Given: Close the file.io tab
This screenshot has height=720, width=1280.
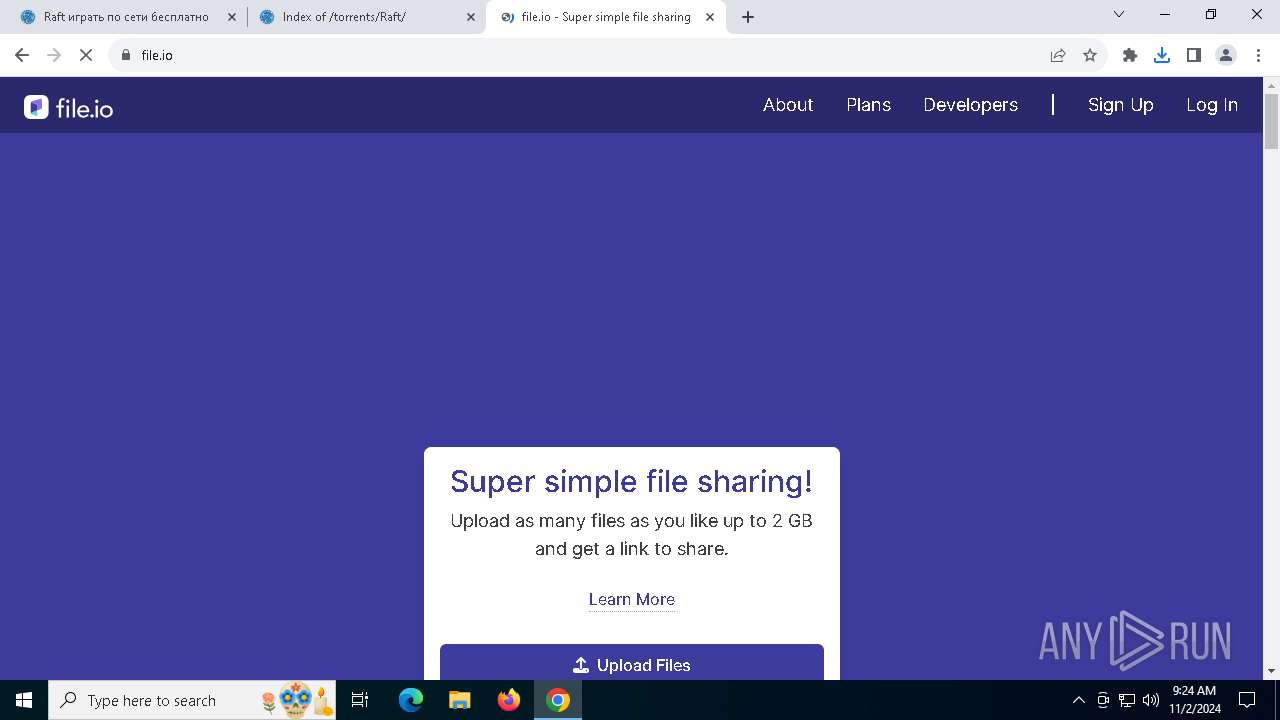Looking at the screenshot, I should click(x=710, y=17).
